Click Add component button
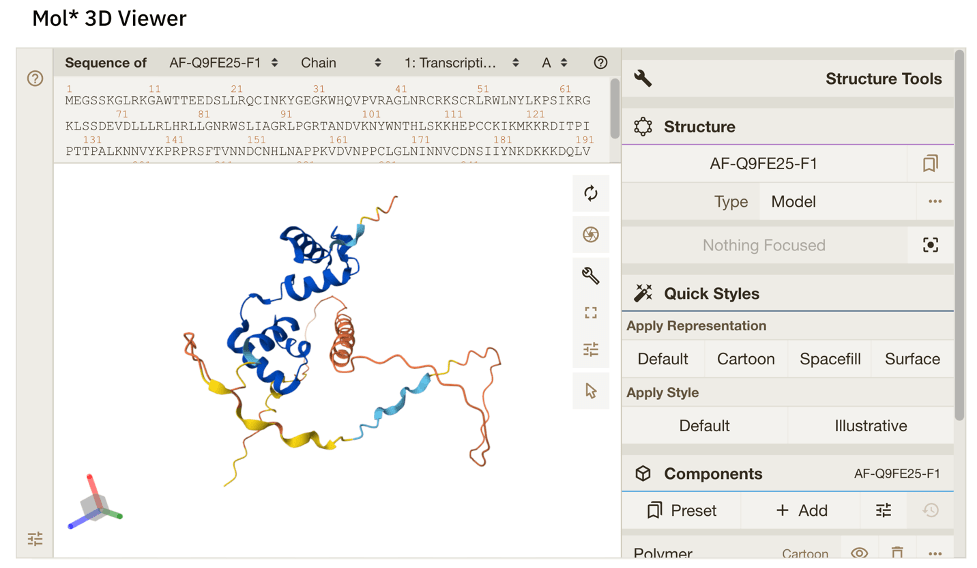Viewport: 977px width, 568px height. 801,510
